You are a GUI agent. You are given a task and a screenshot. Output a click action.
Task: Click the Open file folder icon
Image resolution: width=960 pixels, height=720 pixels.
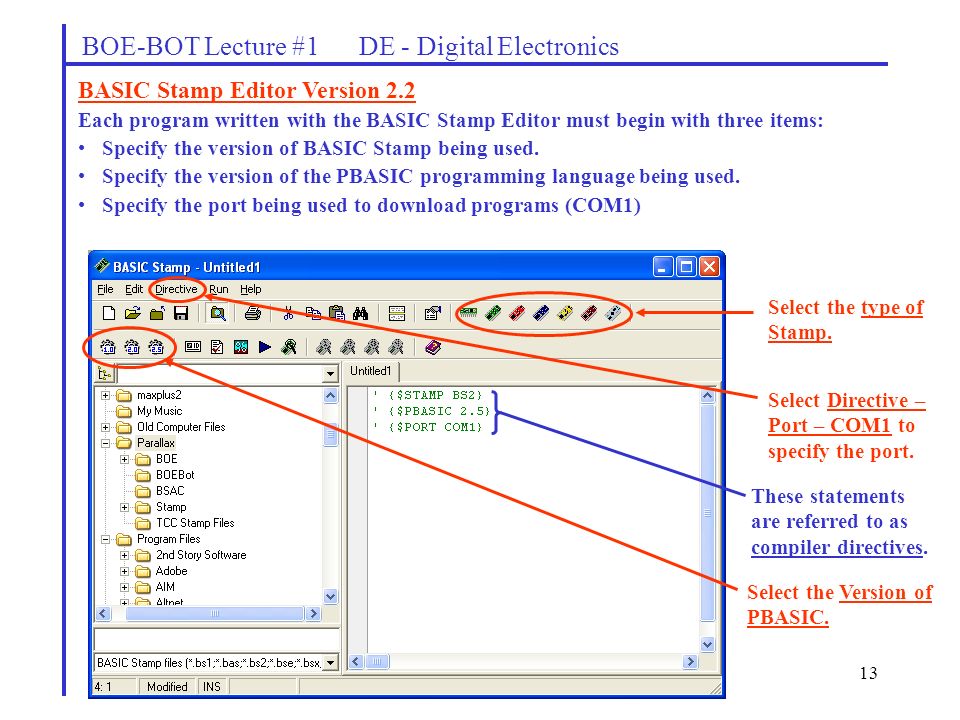pos(133,313)
